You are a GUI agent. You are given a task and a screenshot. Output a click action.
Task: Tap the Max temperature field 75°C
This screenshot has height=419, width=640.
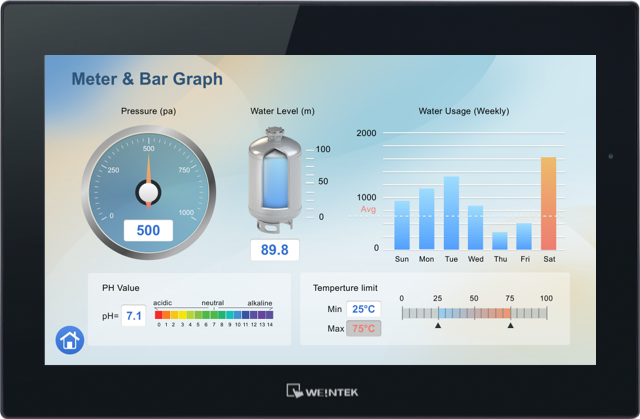(363, 328)
